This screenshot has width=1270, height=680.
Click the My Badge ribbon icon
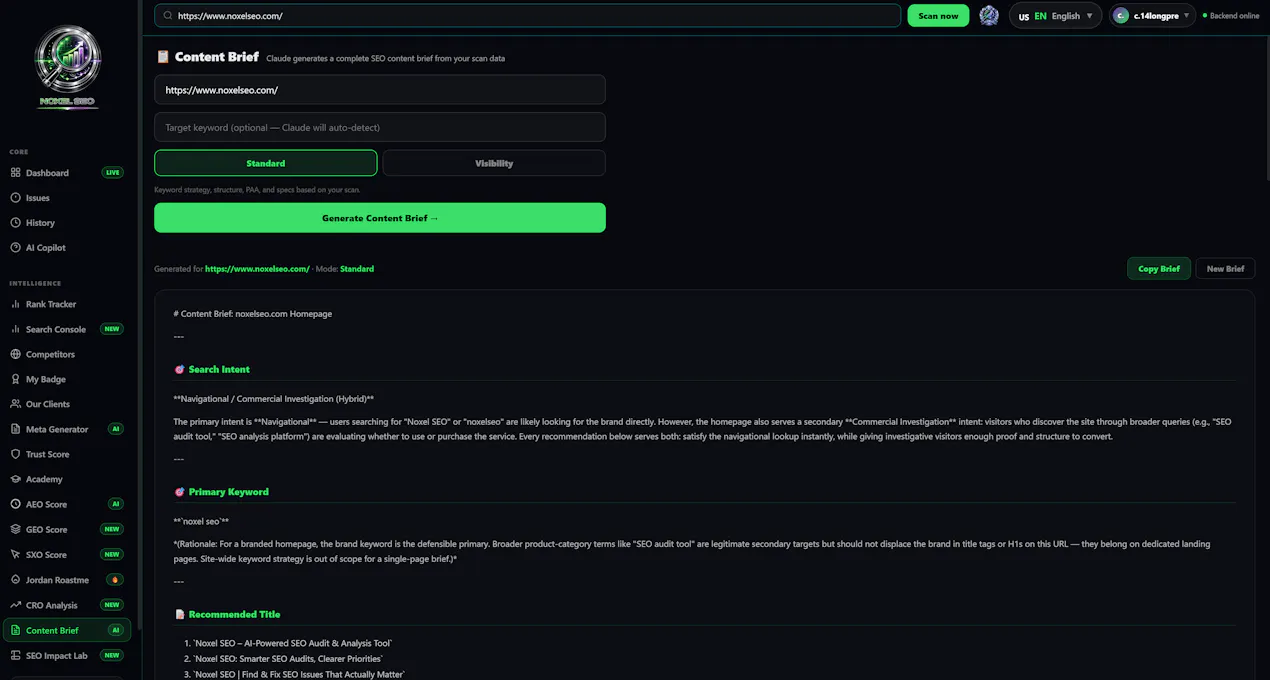15,379
